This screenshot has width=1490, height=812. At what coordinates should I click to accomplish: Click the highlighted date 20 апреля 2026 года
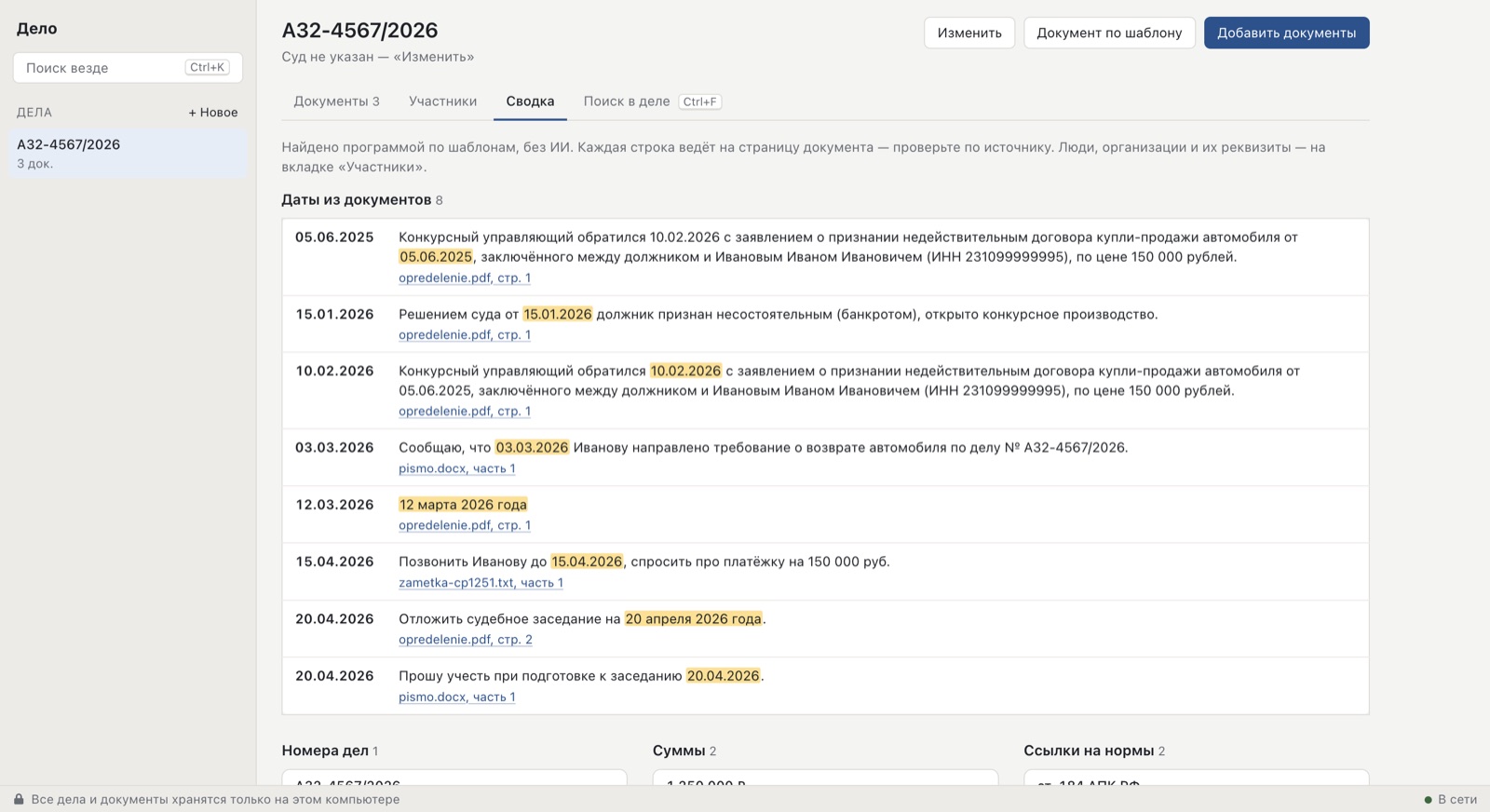point(693,619)
